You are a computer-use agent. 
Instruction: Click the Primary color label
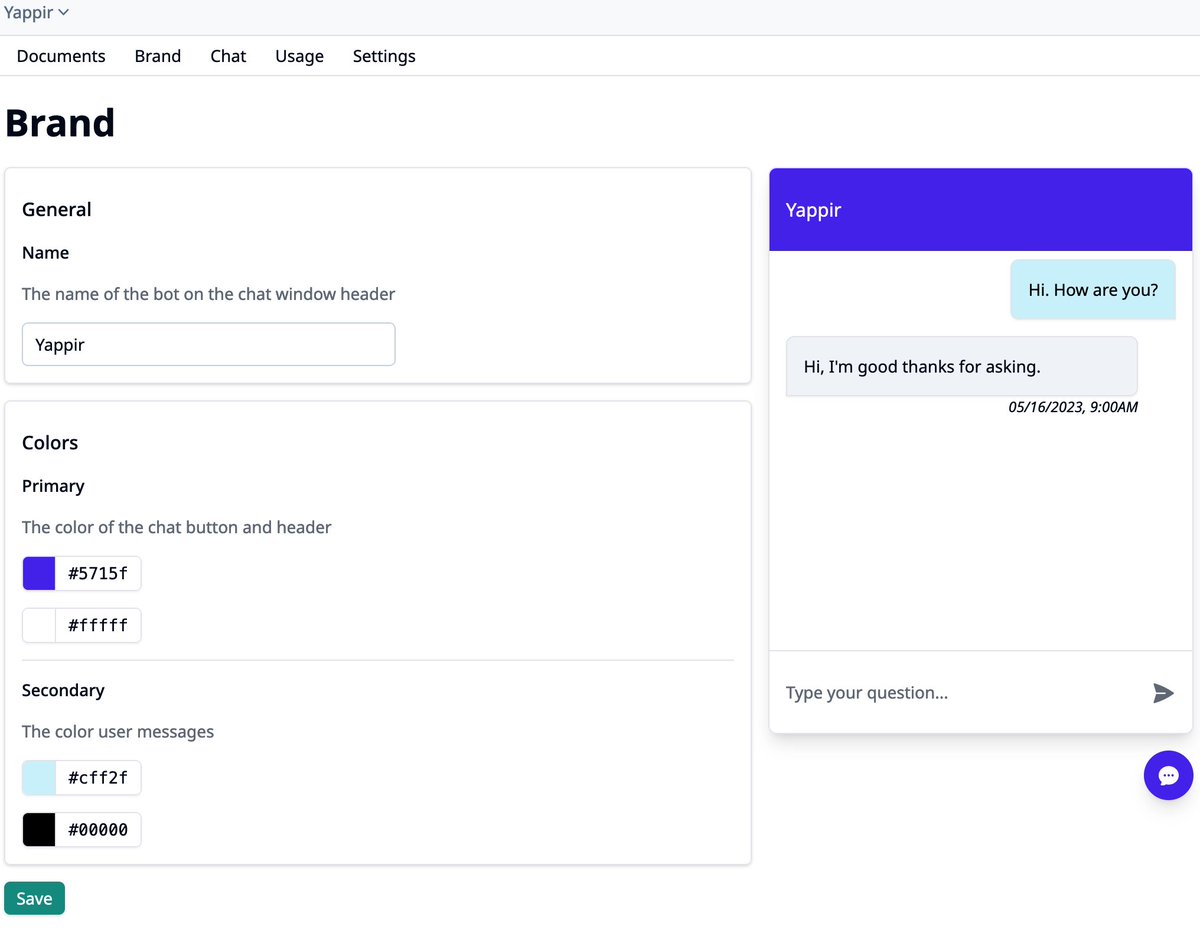pyautogui.click(x=53, y=486)
